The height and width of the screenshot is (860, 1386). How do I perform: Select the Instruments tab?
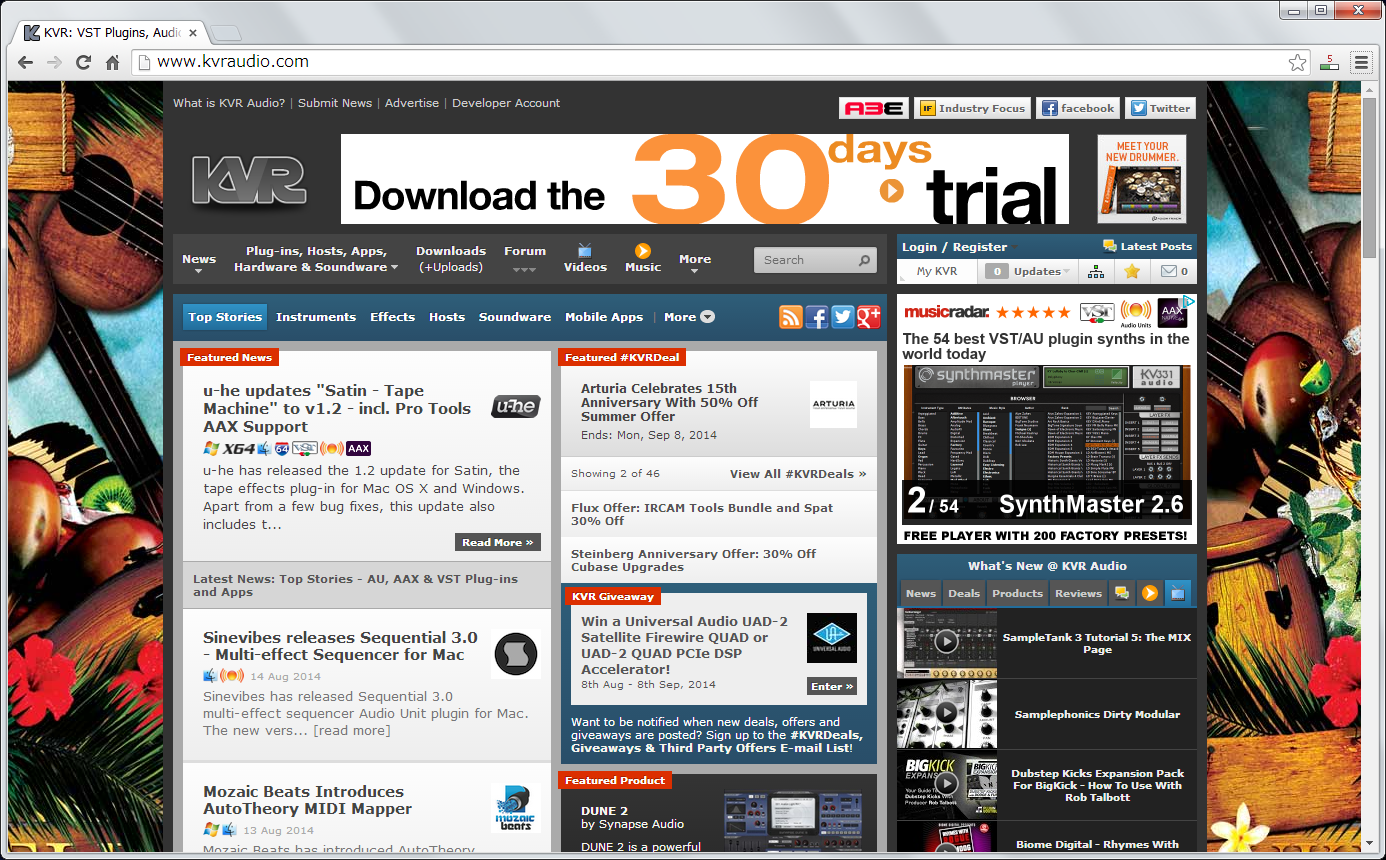(x=316, y=317)
